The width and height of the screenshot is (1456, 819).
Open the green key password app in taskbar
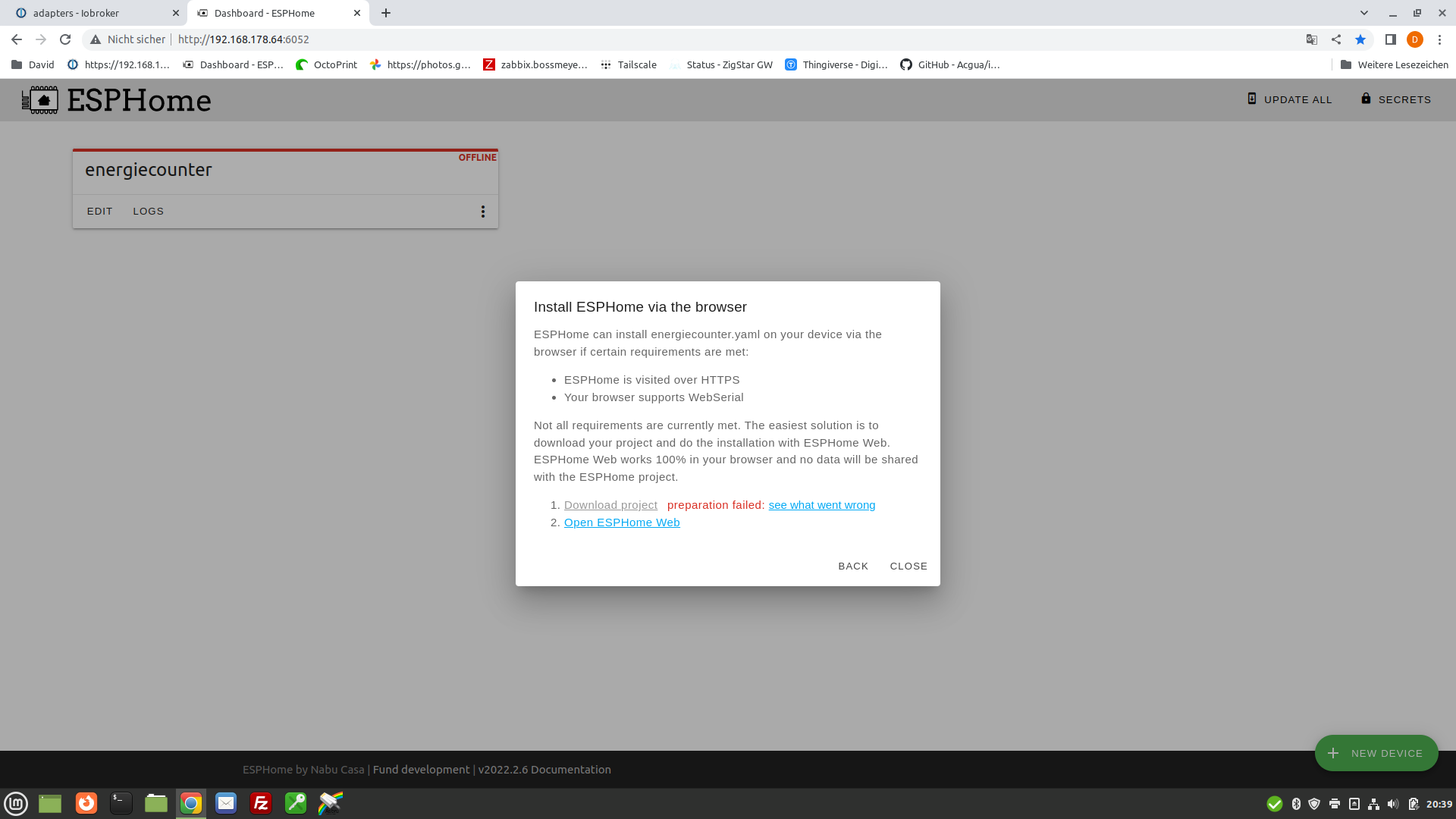click(296, 803)
